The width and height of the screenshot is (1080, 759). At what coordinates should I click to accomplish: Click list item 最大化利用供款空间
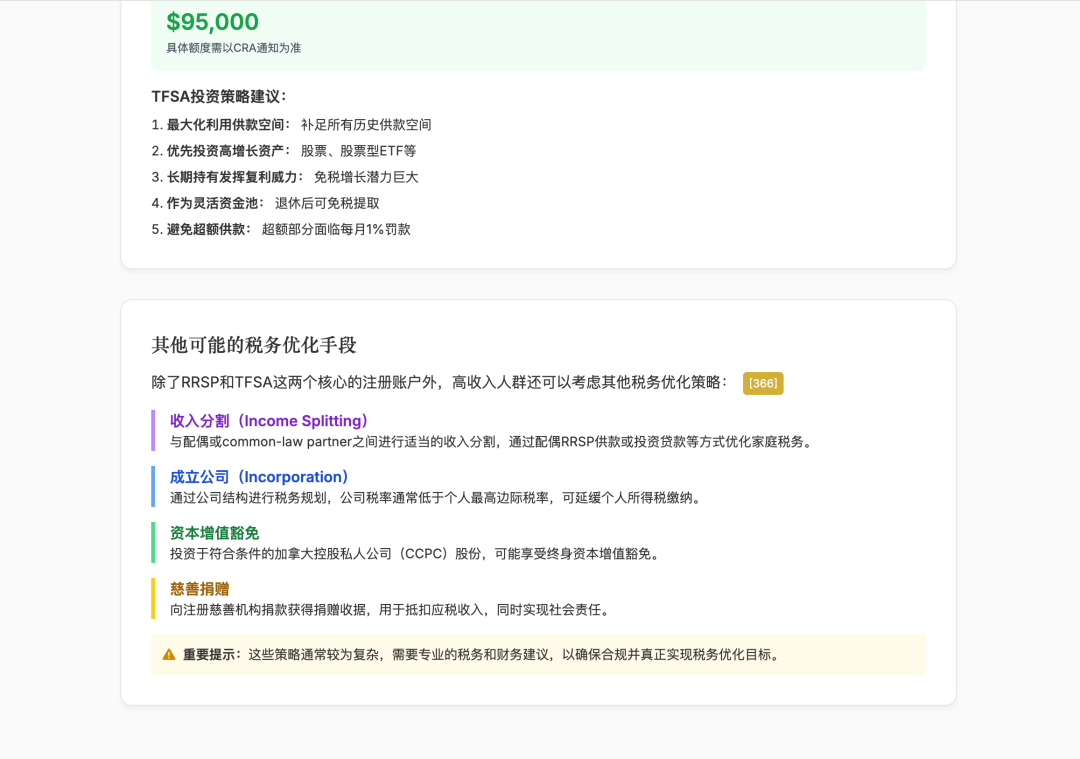click(291, 125)
